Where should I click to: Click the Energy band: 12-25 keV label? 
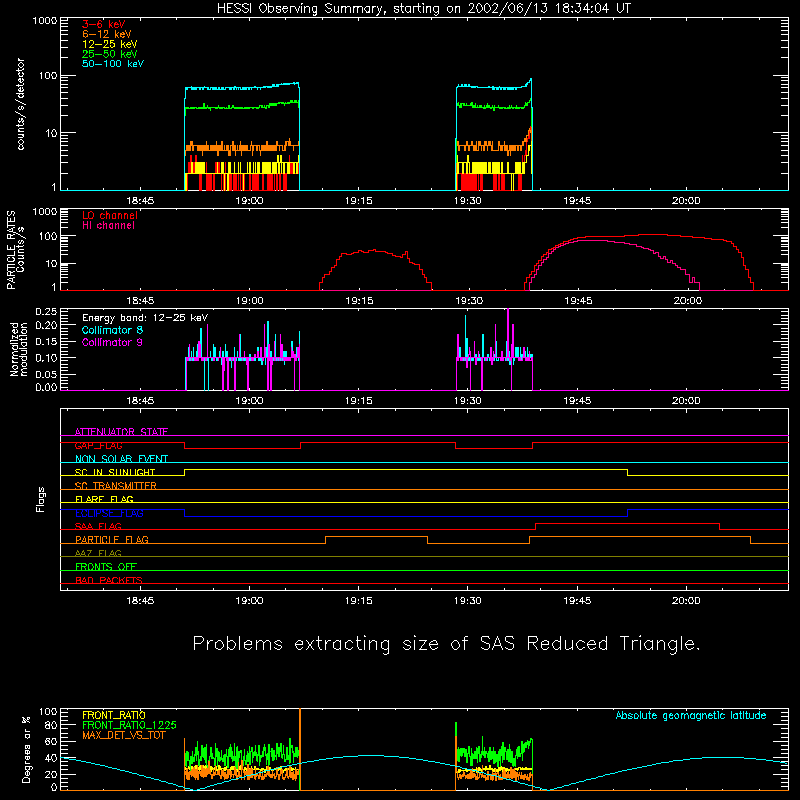145,318
